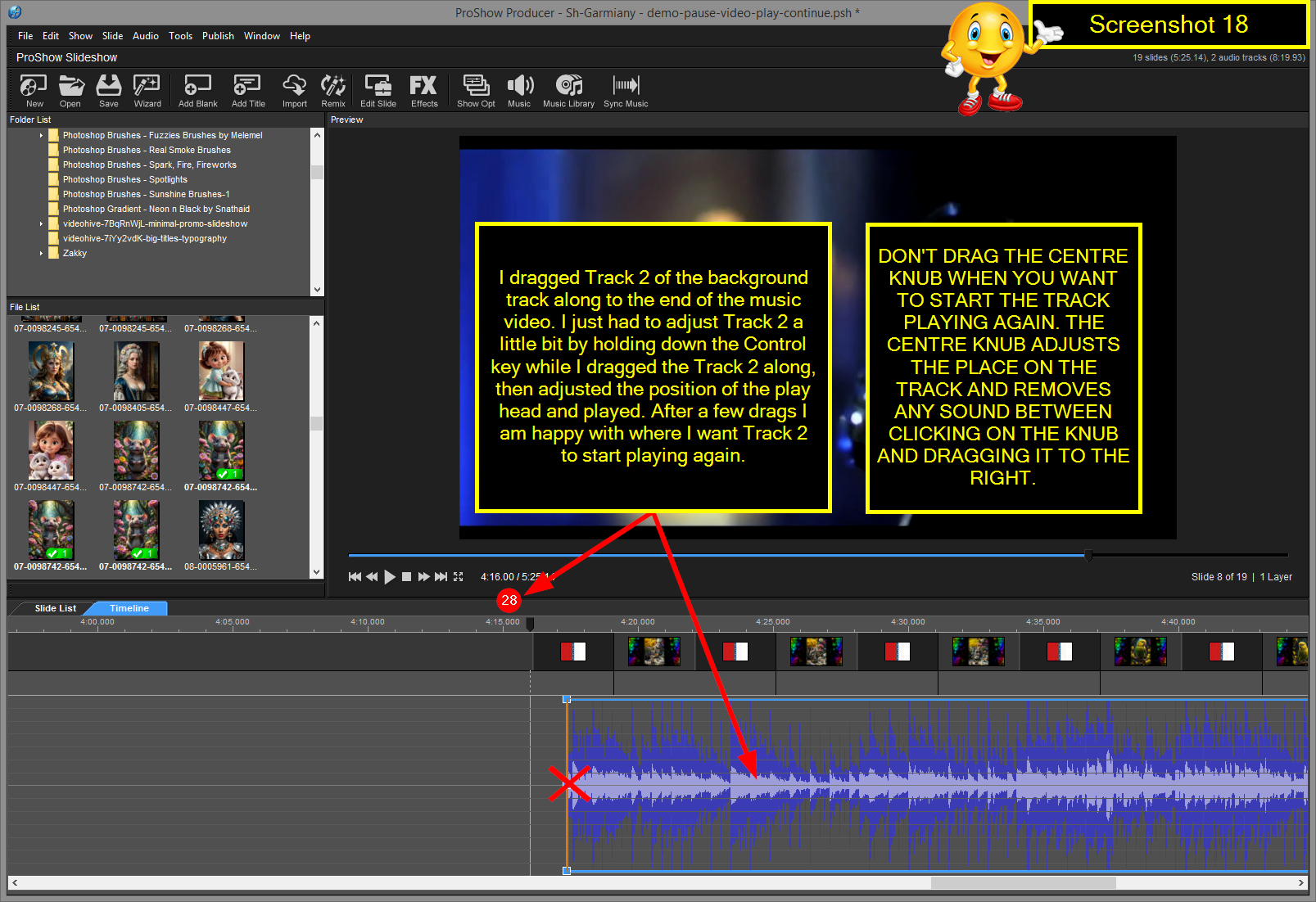Click the New show toolbar icon
1316x902 pixels.
(x=34, y=91)
